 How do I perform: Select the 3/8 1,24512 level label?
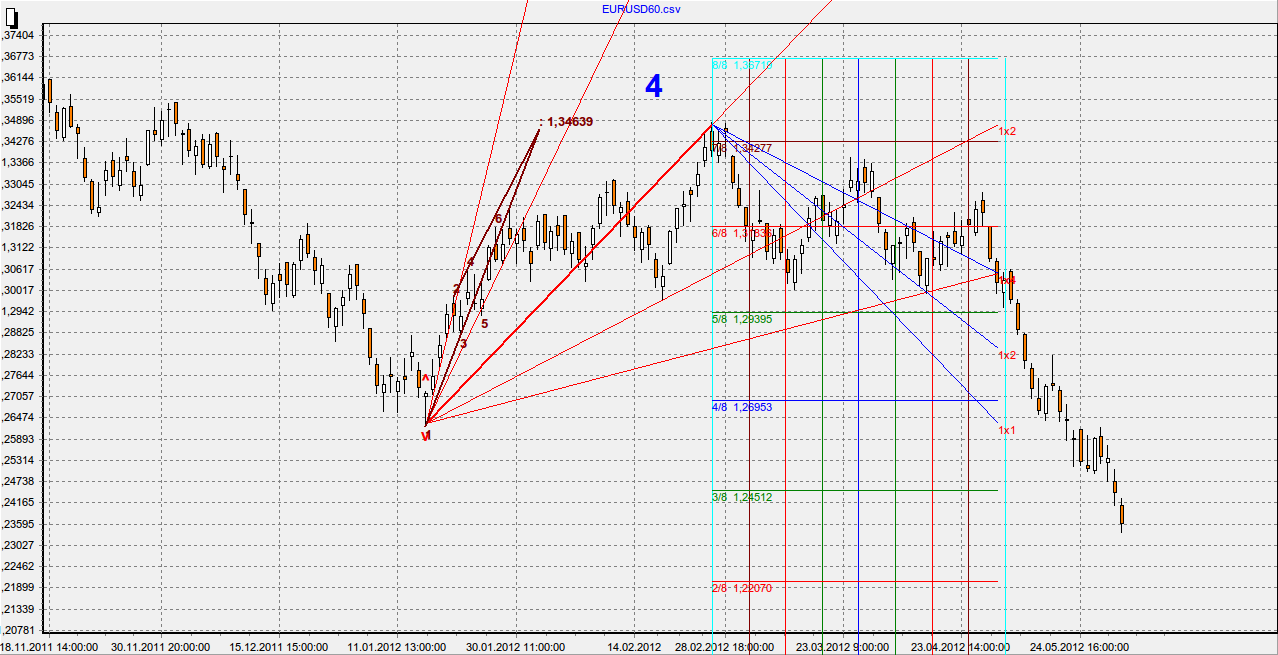741,497
